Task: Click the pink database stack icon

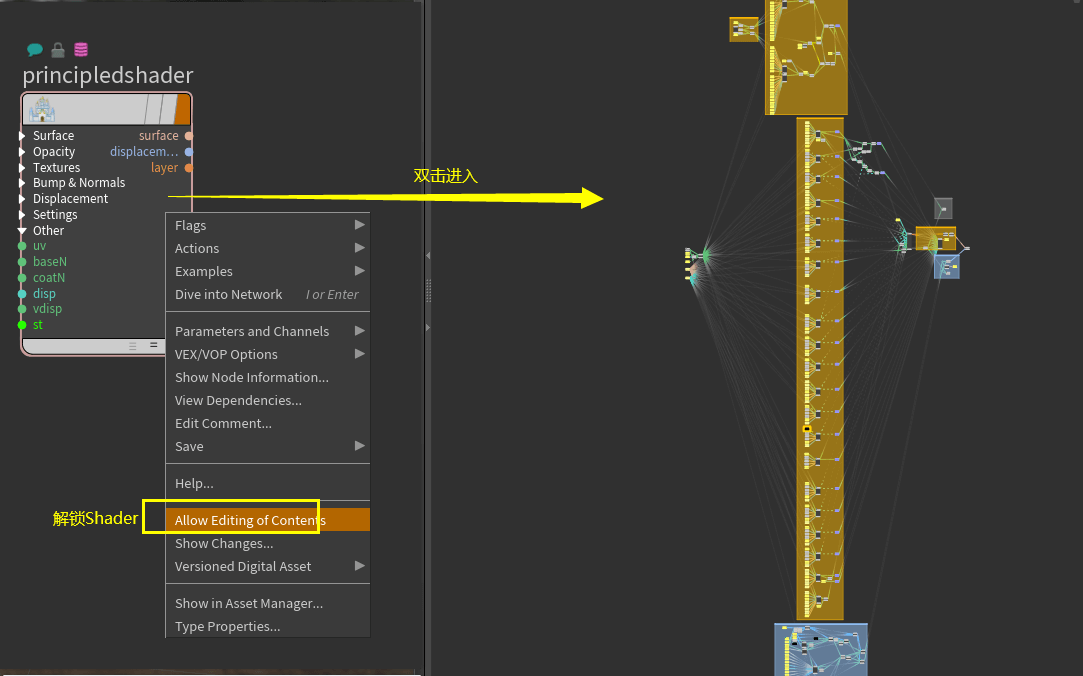Action: coord(81,50)
